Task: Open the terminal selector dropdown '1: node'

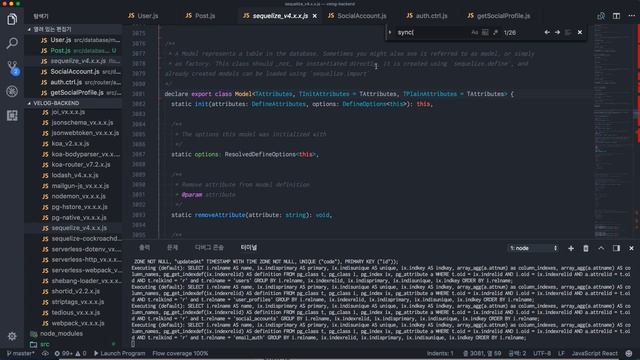Action: tap(533, 248)
